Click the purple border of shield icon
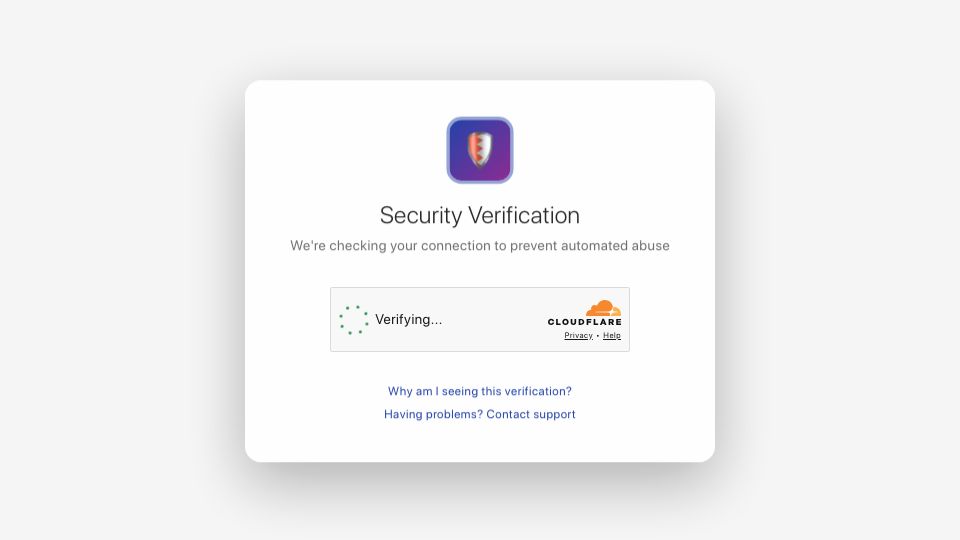The width and height of the screenshot is (960, 540). tap(448, 150)
